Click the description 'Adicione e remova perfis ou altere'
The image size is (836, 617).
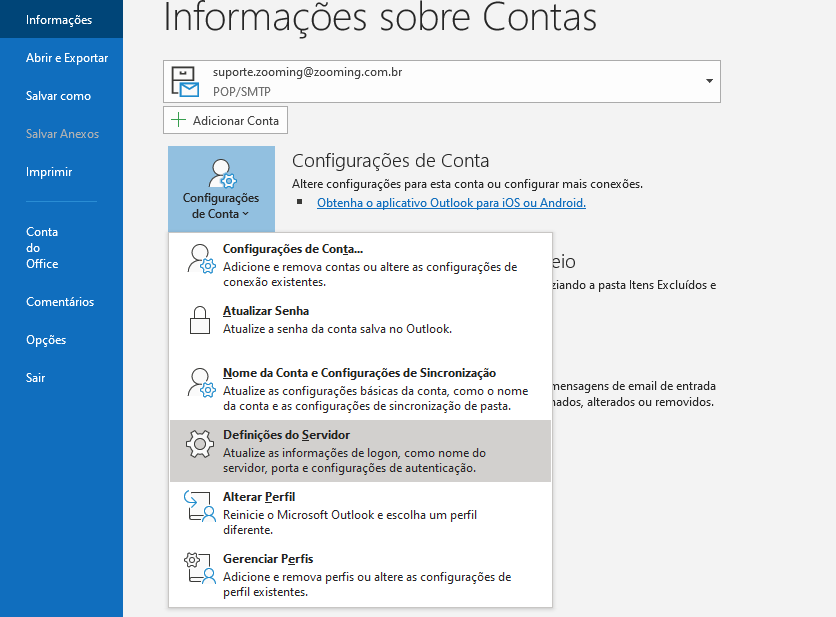(x=367, y=584)
